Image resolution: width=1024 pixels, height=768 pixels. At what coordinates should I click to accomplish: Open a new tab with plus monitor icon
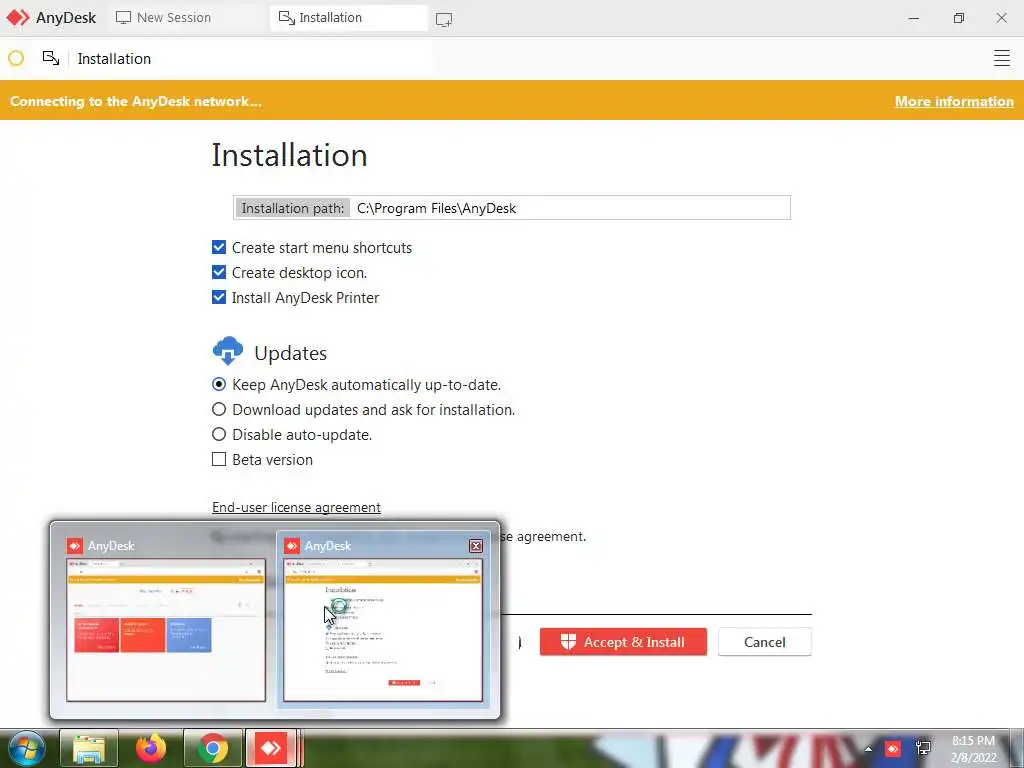point(444,20)
